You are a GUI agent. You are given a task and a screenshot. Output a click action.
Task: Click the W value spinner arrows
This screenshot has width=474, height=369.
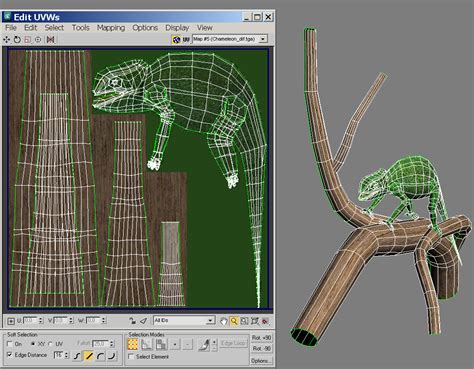(x=104, y=320)
